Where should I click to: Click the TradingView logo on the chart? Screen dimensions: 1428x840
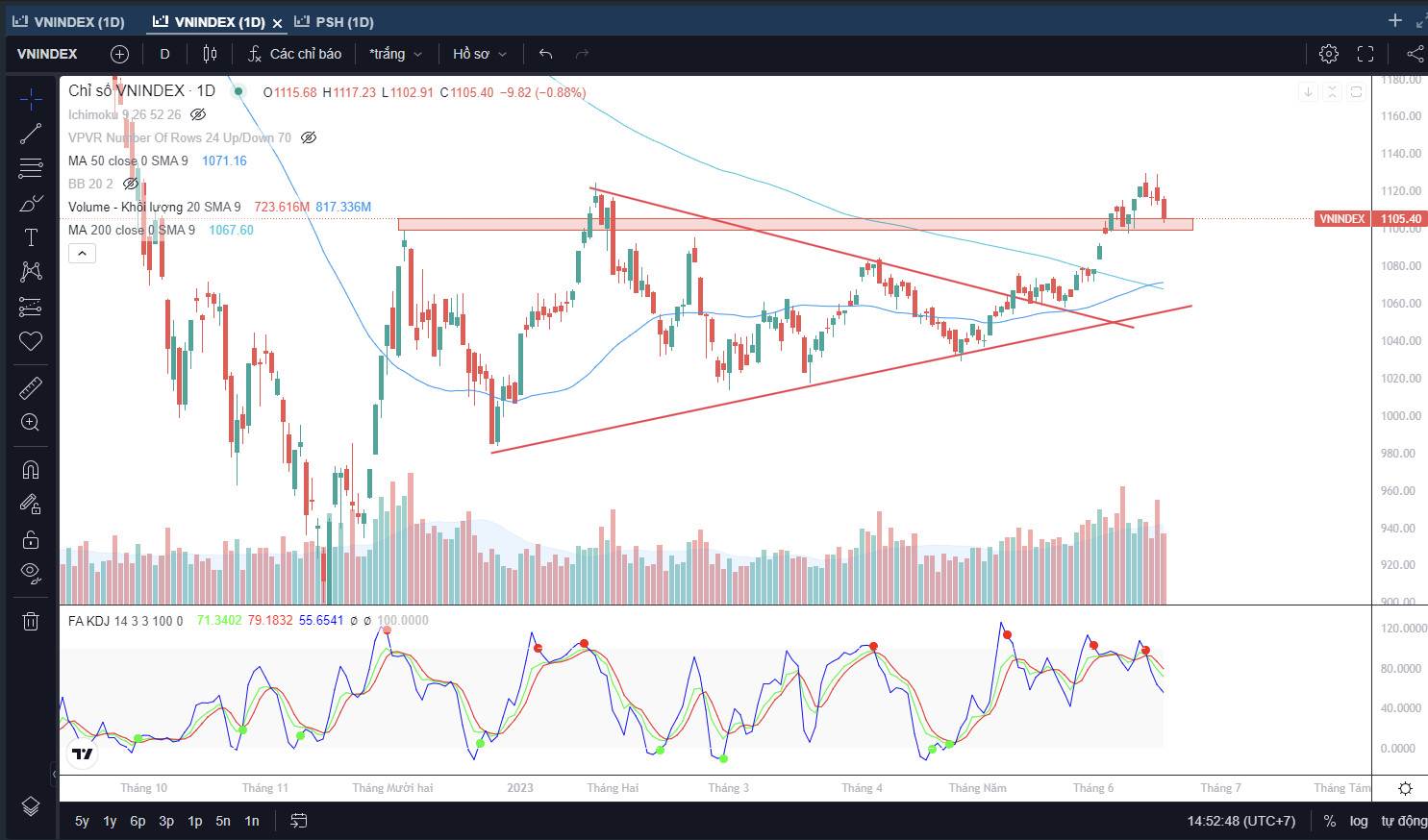tap(83, 754)
